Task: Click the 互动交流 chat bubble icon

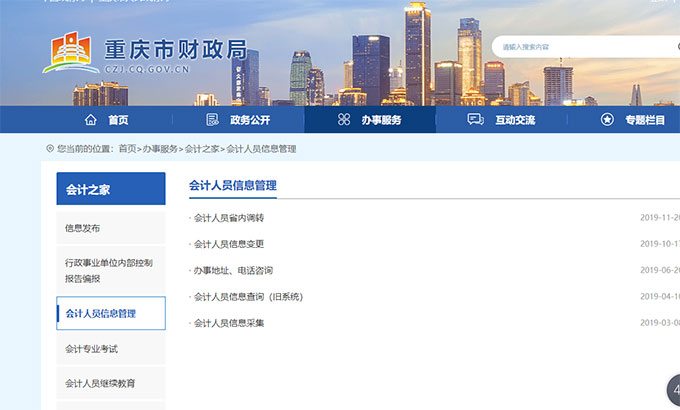Action: [475, 120]
